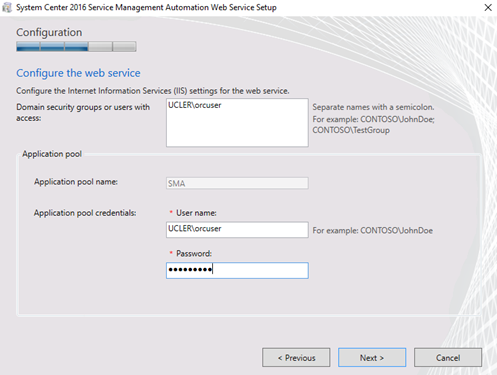Click the domain security groups text box

click(x=237, y=122)
